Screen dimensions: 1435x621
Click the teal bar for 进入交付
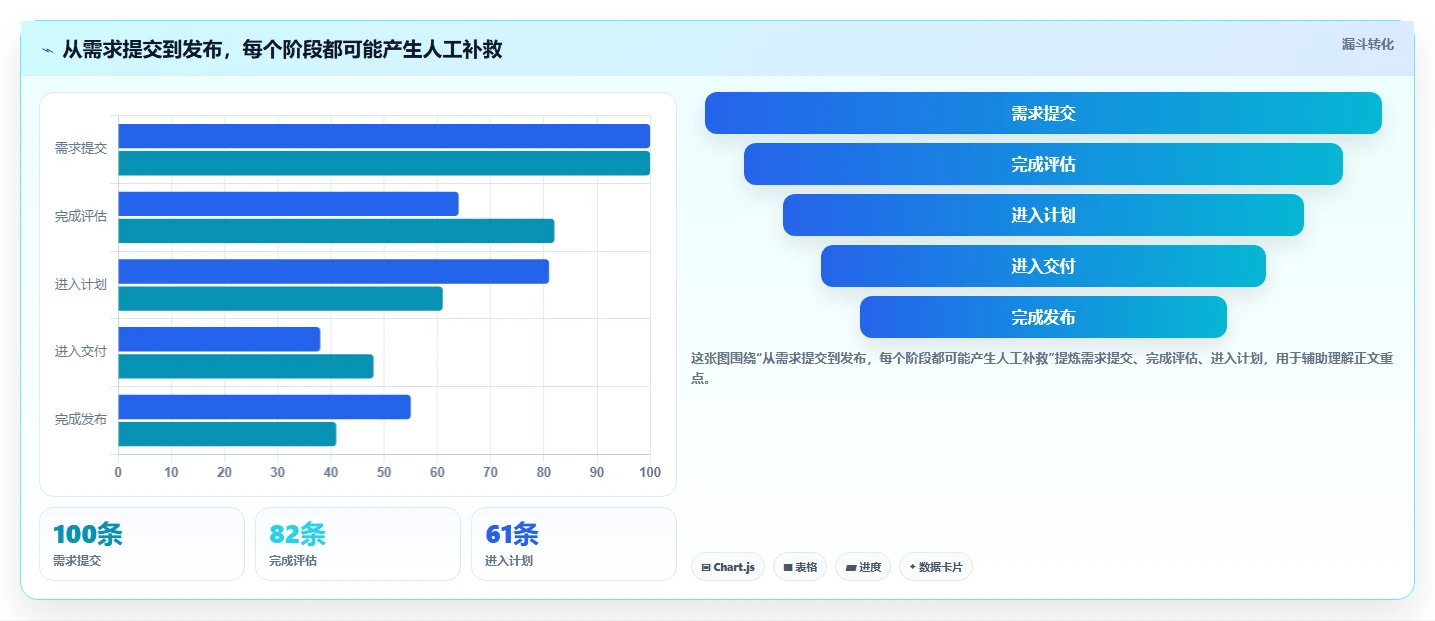[246, 366]
